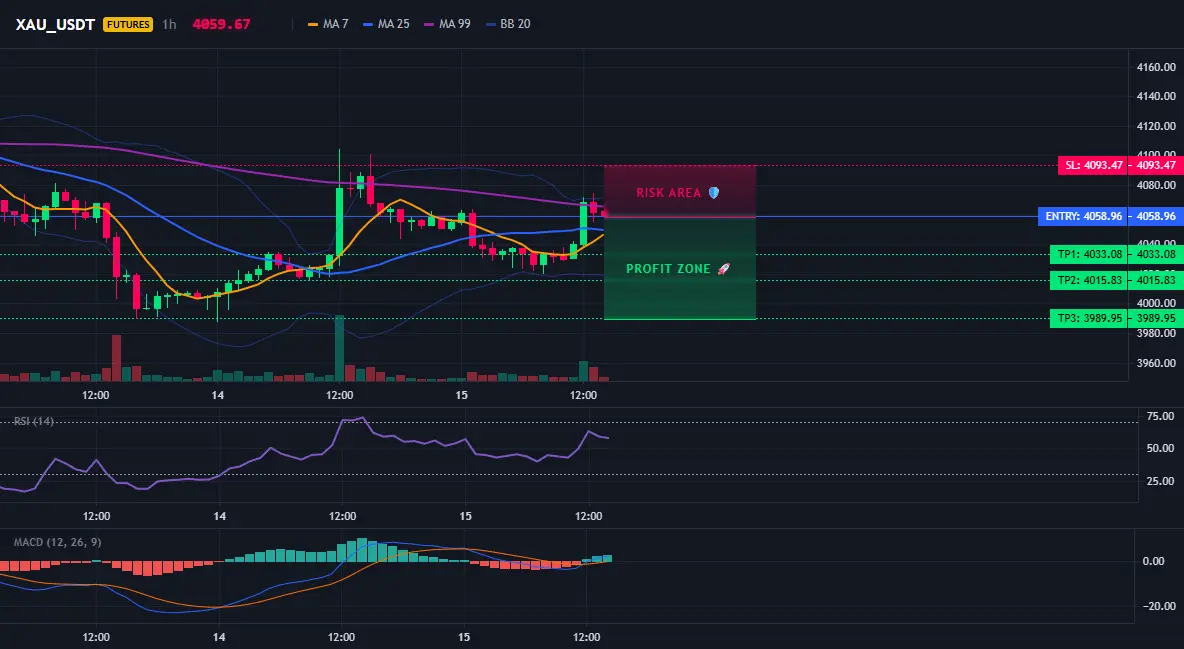
Task: Click the TP1: 4033.08 label
Action: tap(1089, 255)
